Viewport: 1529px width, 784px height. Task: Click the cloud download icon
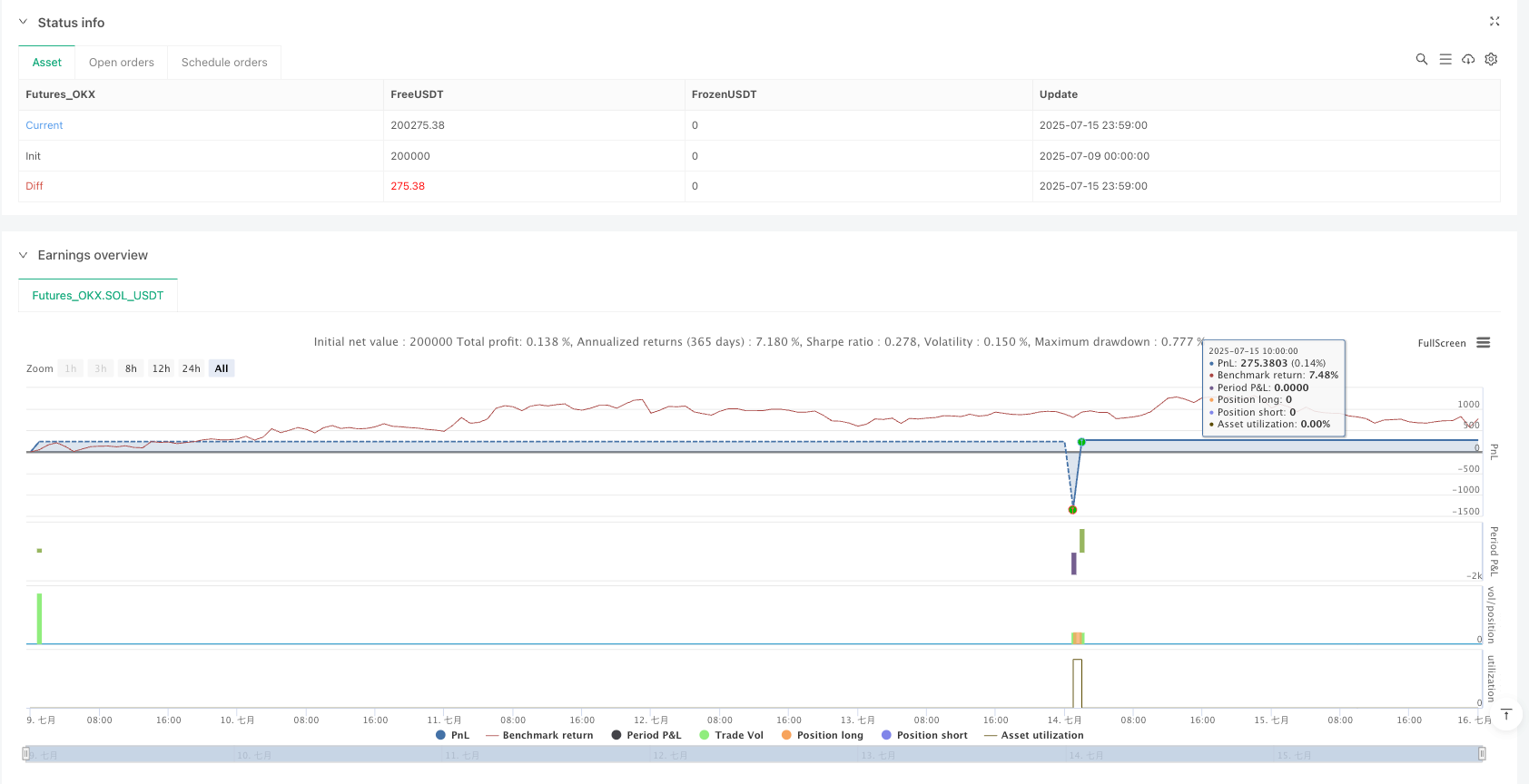click(x=1468, y=59)
